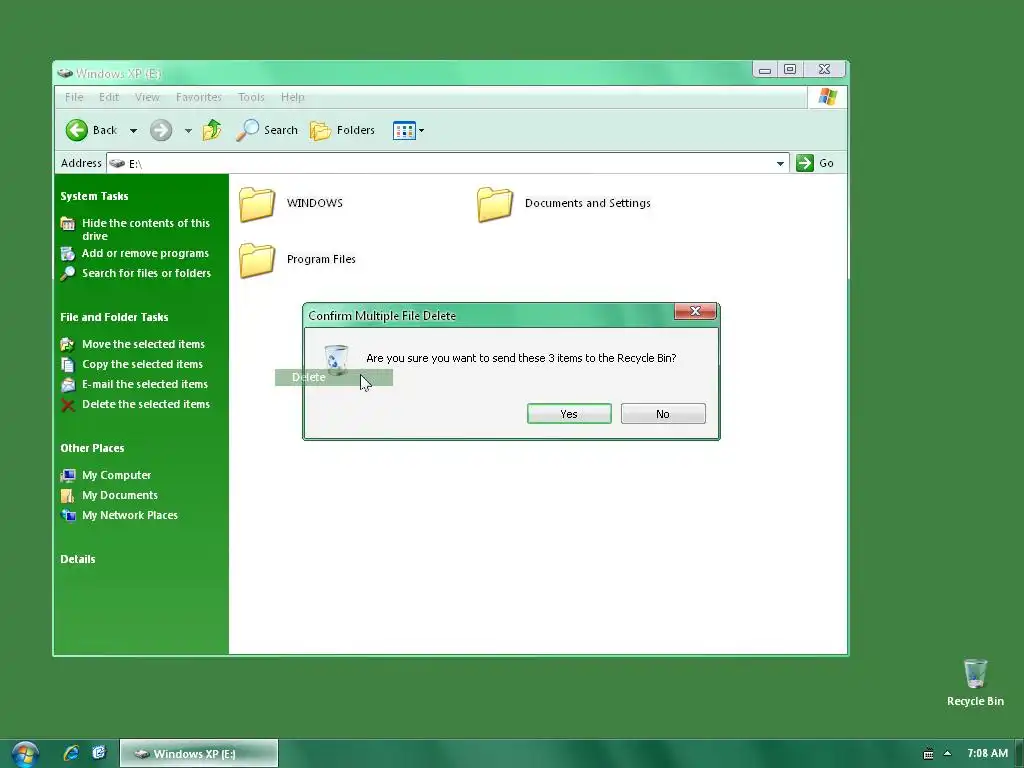Click the WINDOWS folder name
The height and width of the screenshot is (768, 1024).
[315, 203]
